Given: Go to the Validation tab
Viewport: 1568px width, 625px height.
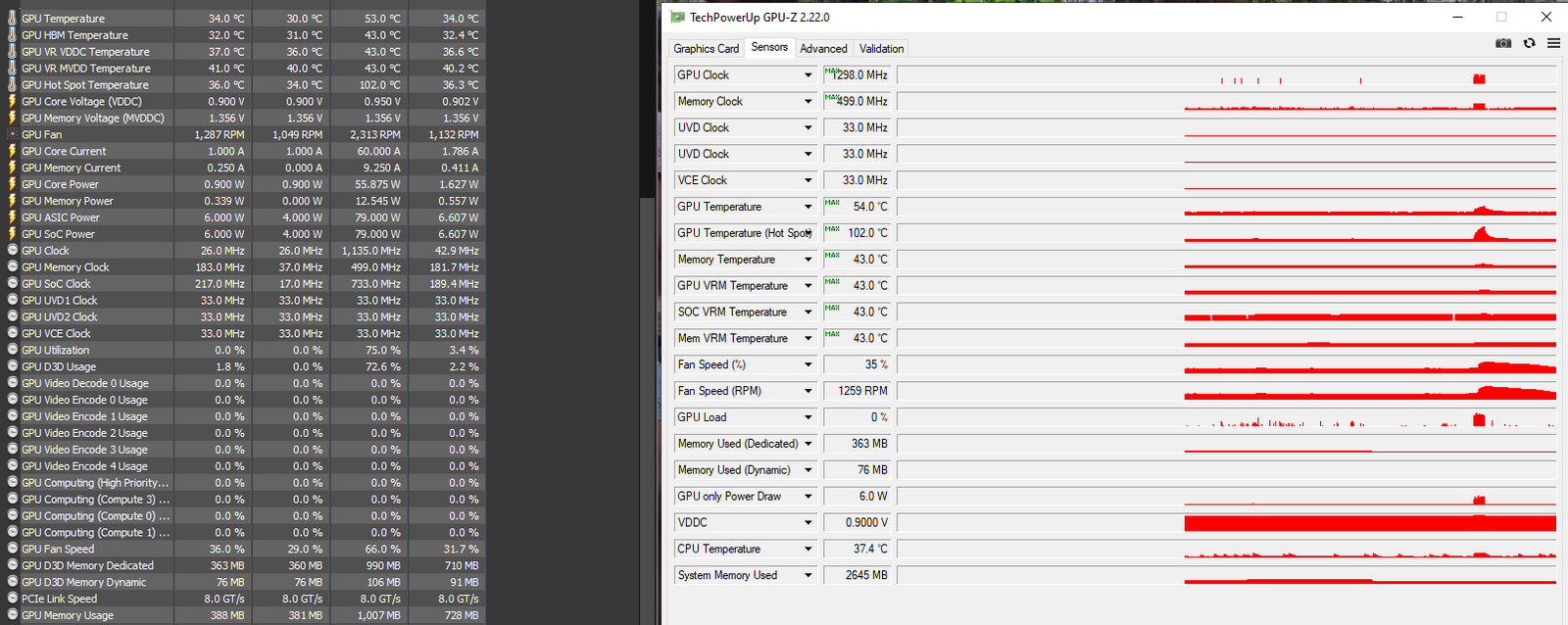Looking at the screenshot, I should point(881,48).
